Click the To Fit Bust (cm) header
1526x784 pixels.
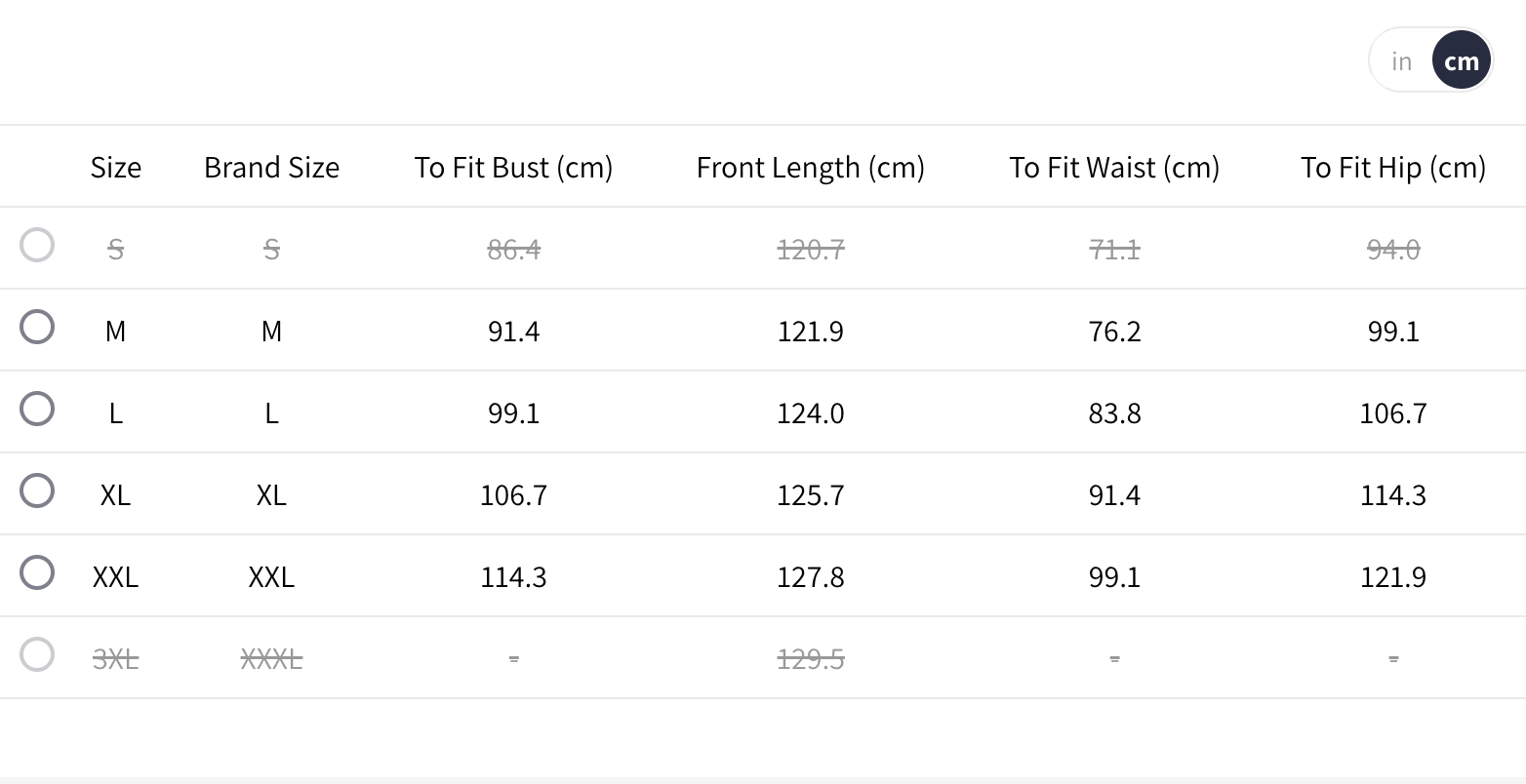pyautogui.click(x=513, y=168)
